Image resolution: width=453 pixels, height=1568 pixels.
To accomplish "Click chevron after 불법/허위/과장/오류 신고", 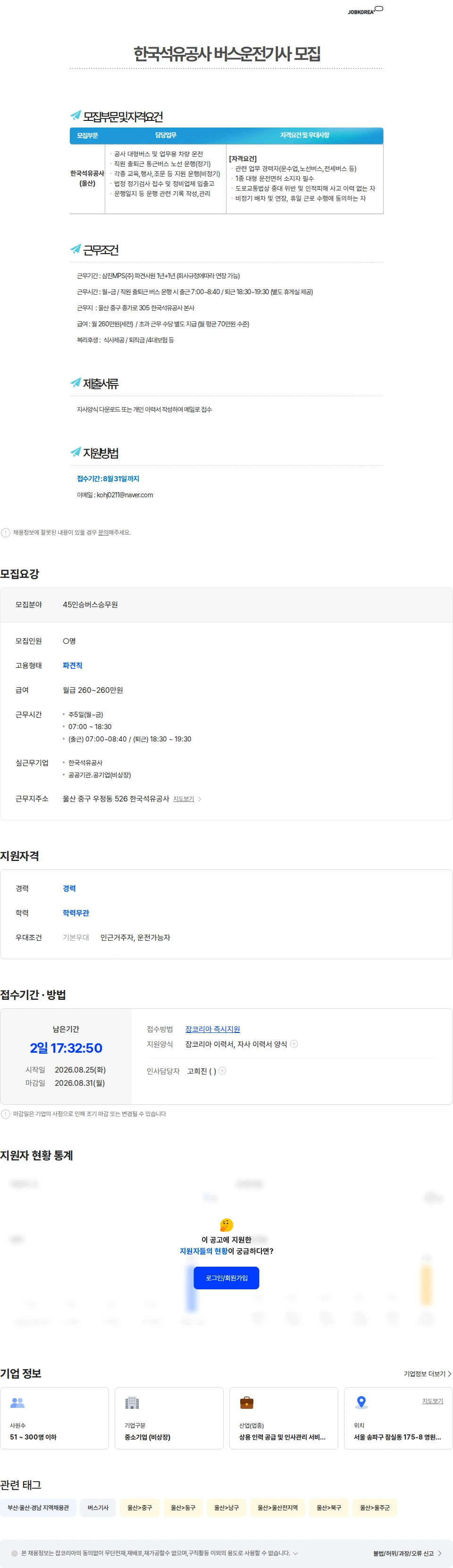I will (x=440, y=1553).
